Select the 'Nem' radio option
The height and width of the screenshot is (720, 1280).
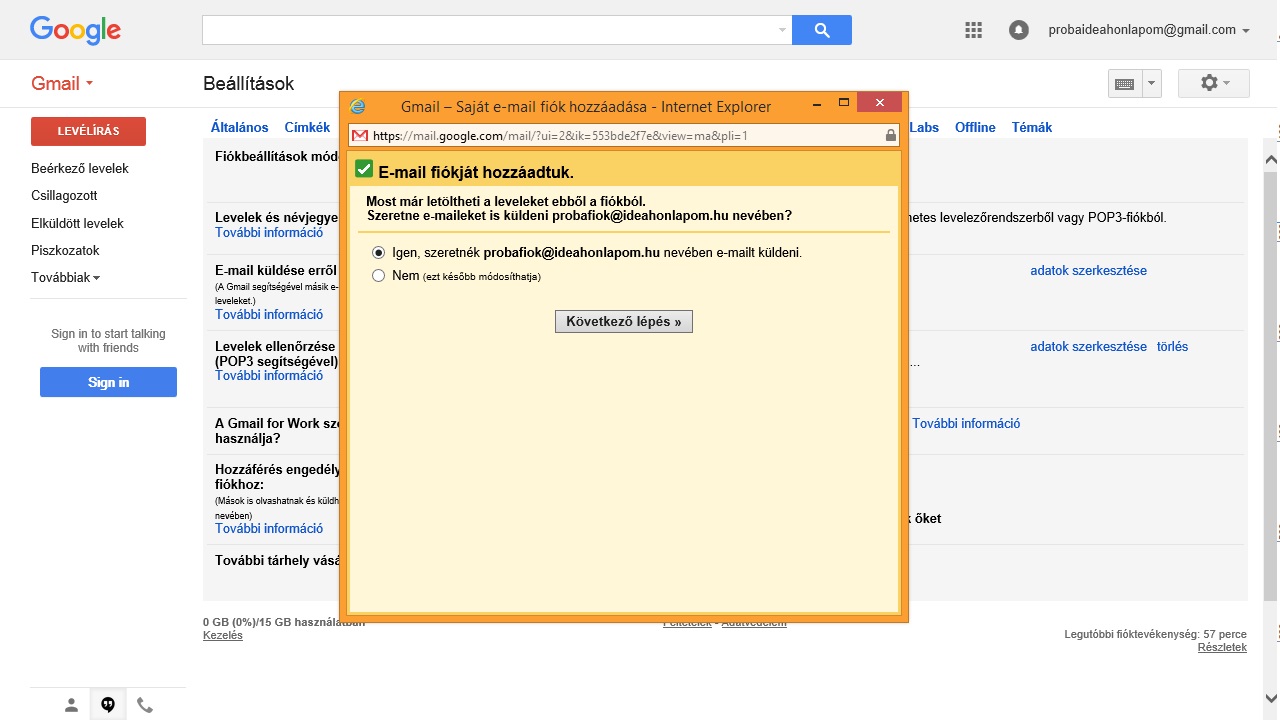378,276
